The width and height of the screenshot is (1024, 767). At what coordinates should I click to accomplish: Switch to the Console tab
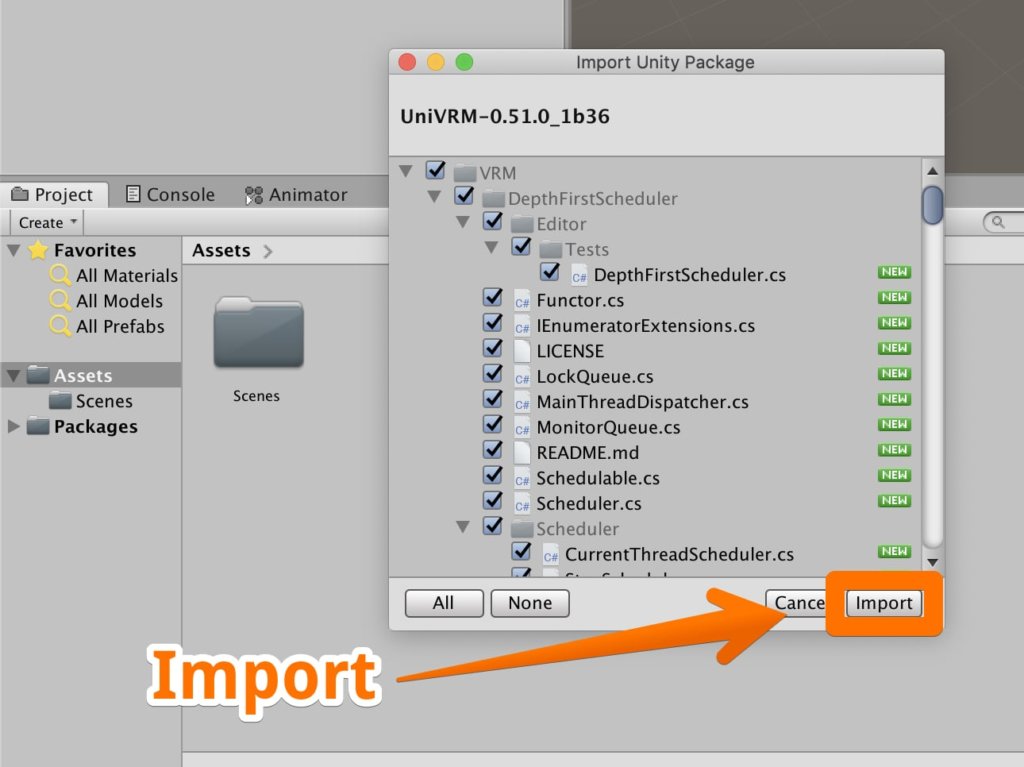pos(170,194)
